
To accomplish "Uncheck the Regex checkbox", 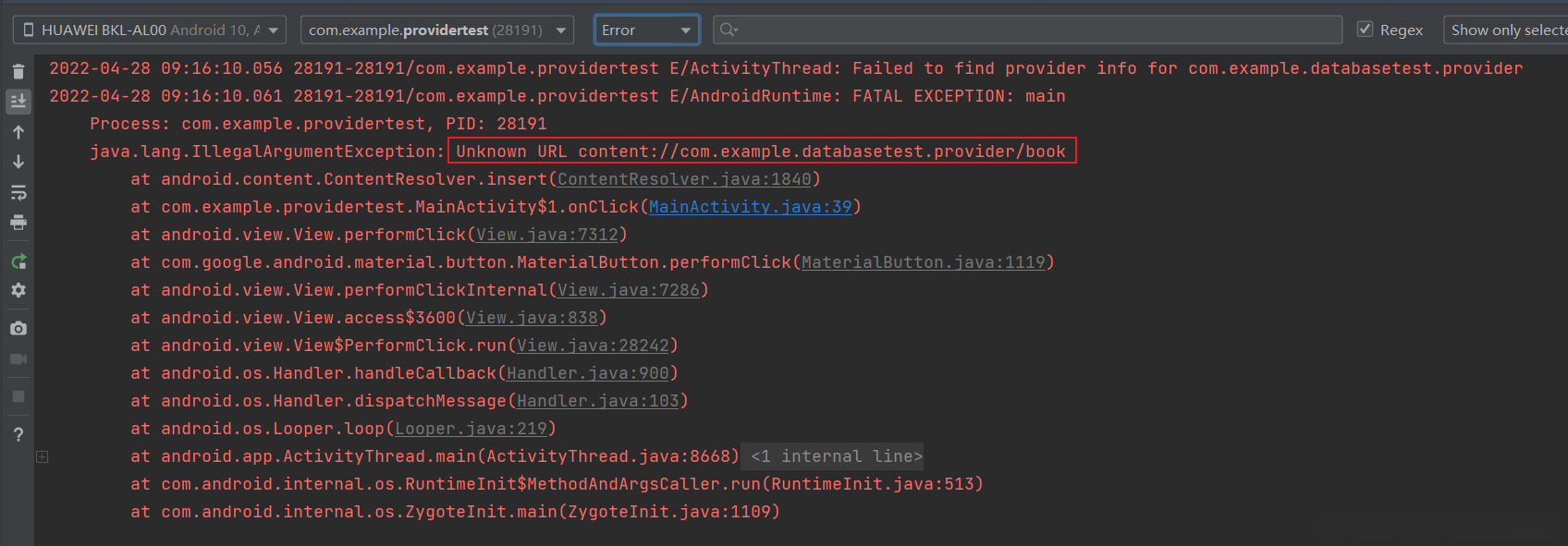I will click(1365, 30).
